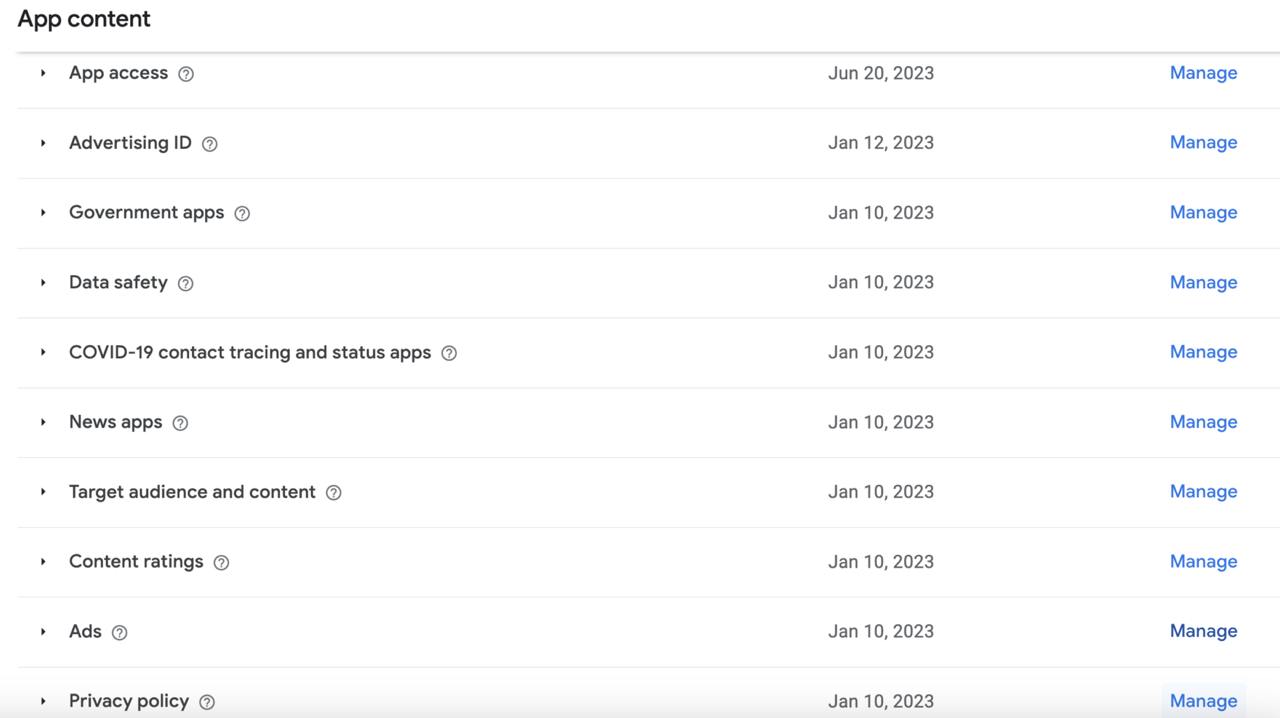Click help icon next to App access
Viewport: 1280px width, 718px height.
click(x=186, y=74)
